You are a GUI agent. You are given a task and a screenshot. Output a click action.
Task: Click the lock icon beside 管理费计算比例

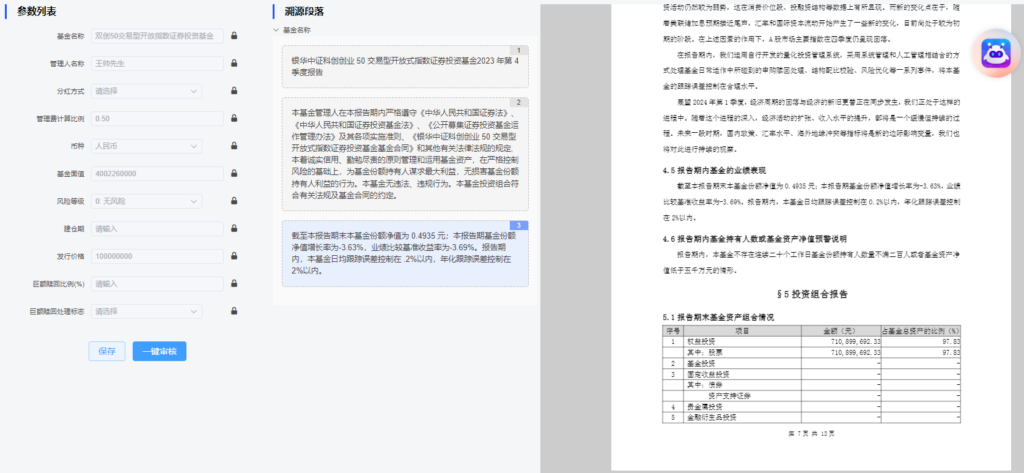click(x=234, y=119)
